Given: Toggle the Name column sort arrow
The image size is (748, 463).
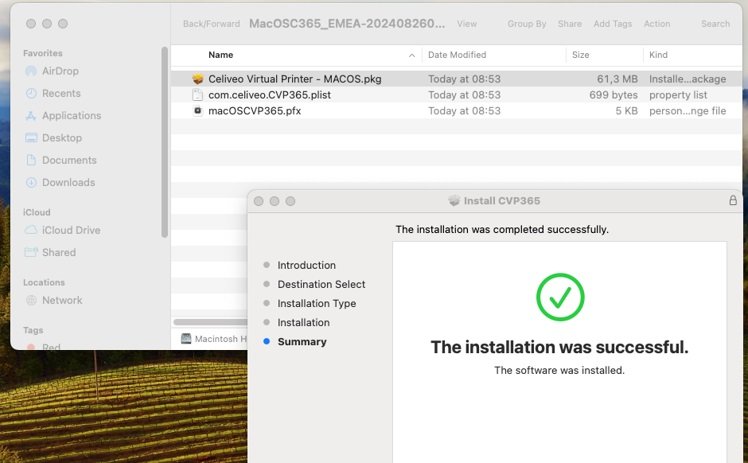Looking at the screenshot, I should click(x=412, y=55).
